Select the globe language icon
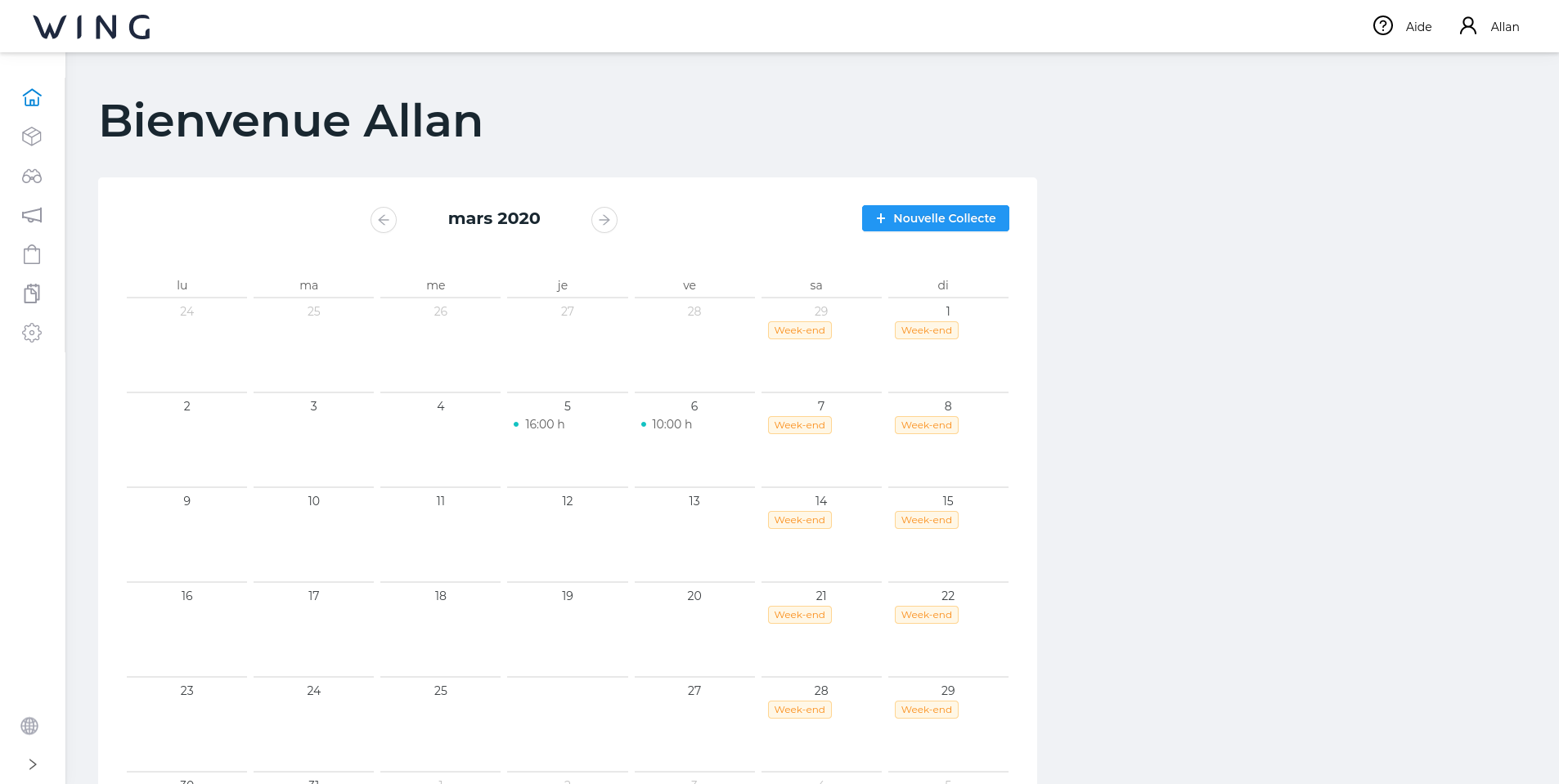The image size is (1559, 784). pos(29,726)
